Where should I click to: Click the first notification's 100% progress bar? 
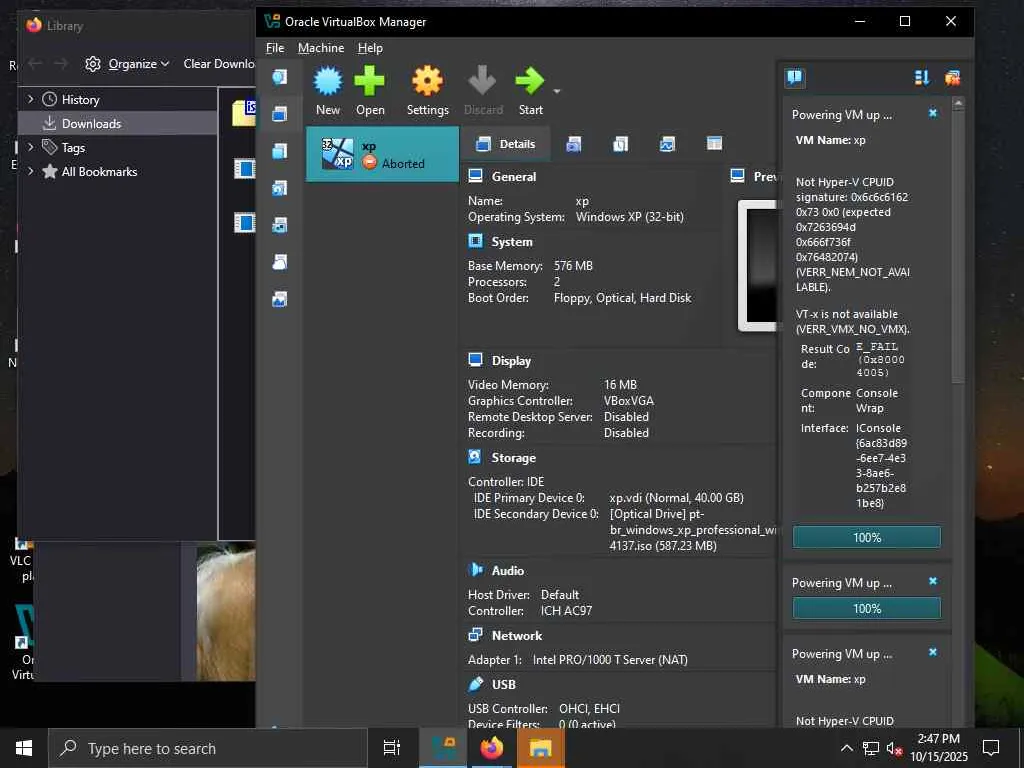click(x=867, y=537)
